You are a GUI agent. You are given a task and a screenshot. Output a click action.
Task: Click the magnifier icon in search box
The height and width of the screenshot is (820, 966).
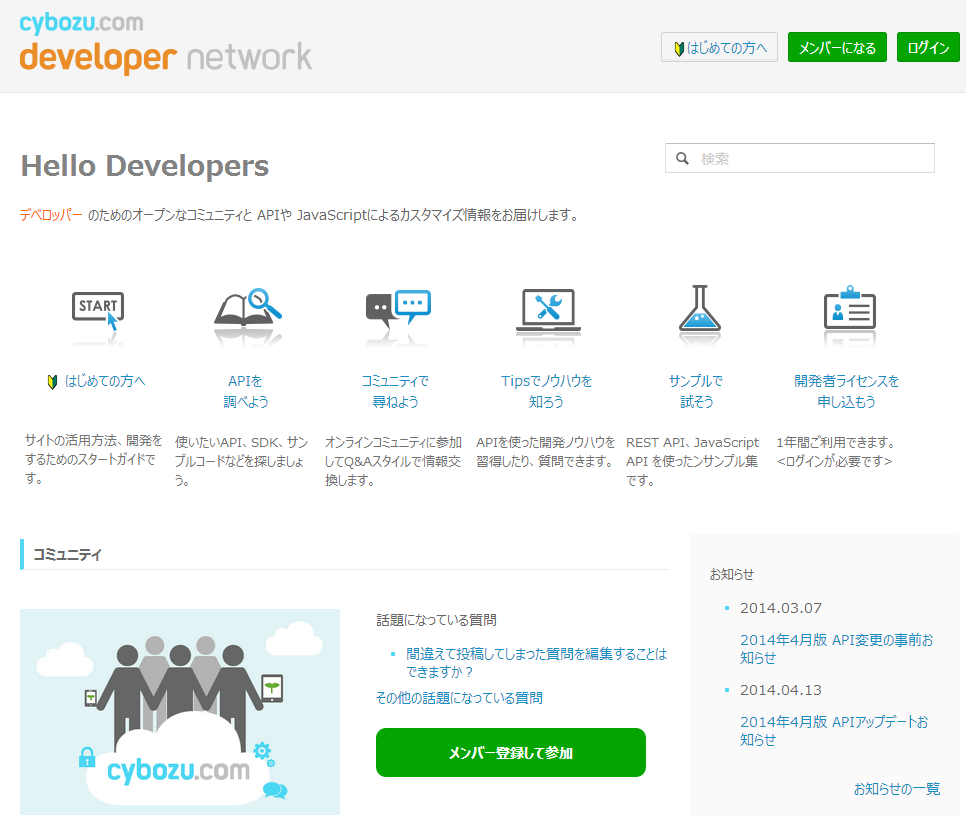[x=682, y=158]
